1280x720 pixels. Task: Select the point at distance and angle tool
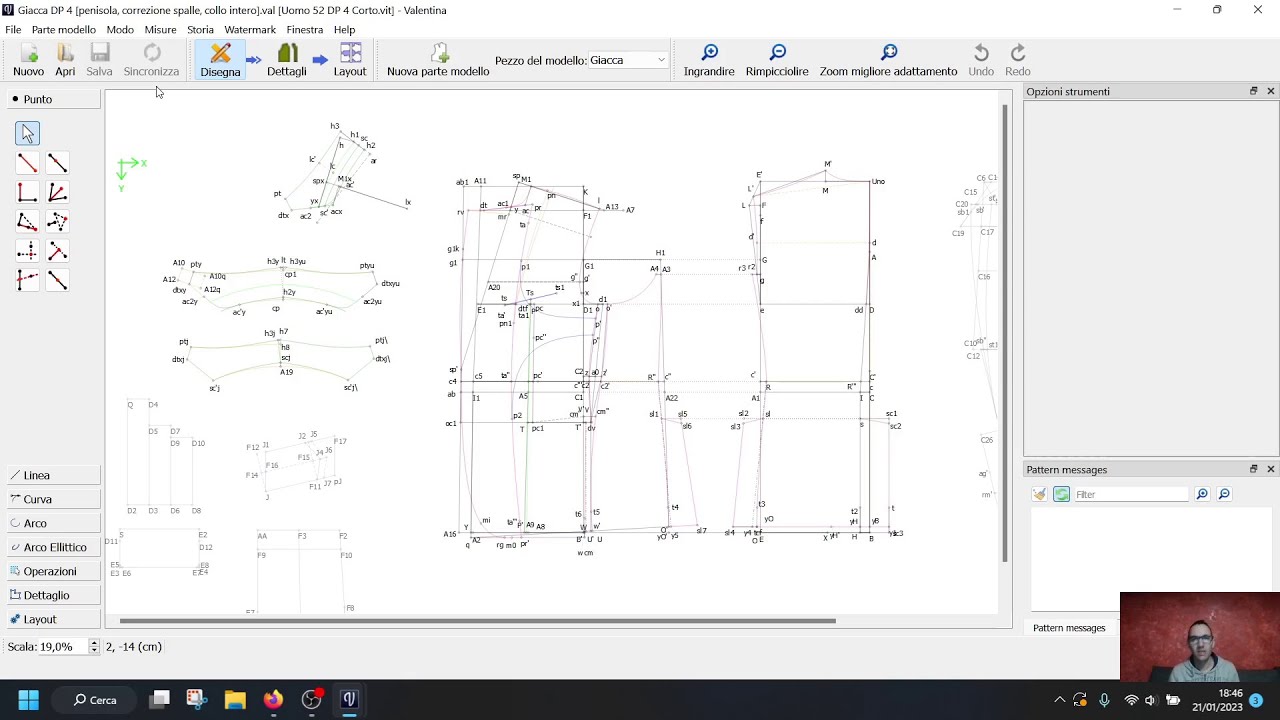tap(27, 163)
